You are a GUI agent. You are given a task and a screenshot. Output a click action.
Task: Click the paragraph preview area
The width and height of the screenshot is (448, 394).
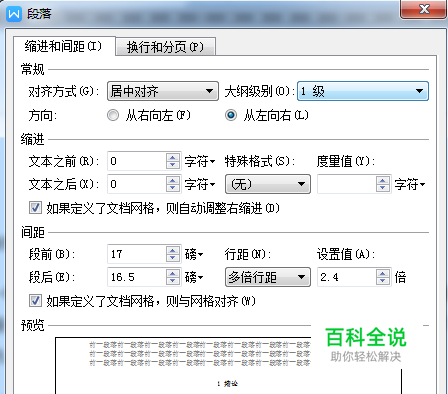point(229,366)
